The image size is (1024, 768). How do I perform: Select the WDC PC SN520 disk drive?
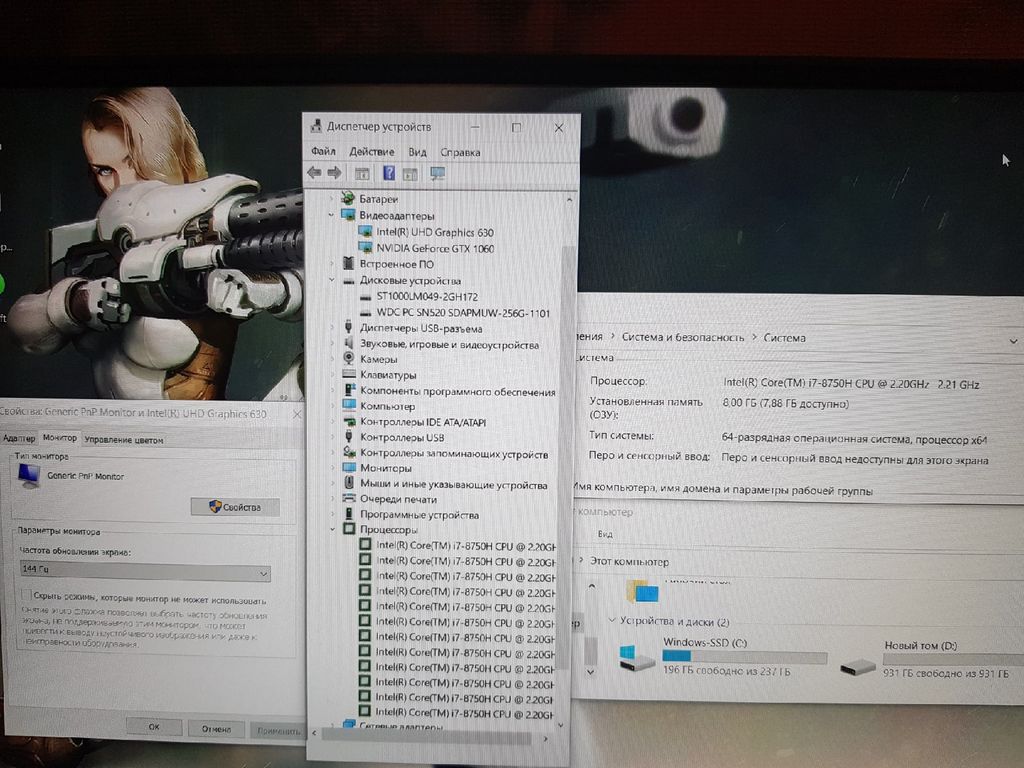click(463, 312)
